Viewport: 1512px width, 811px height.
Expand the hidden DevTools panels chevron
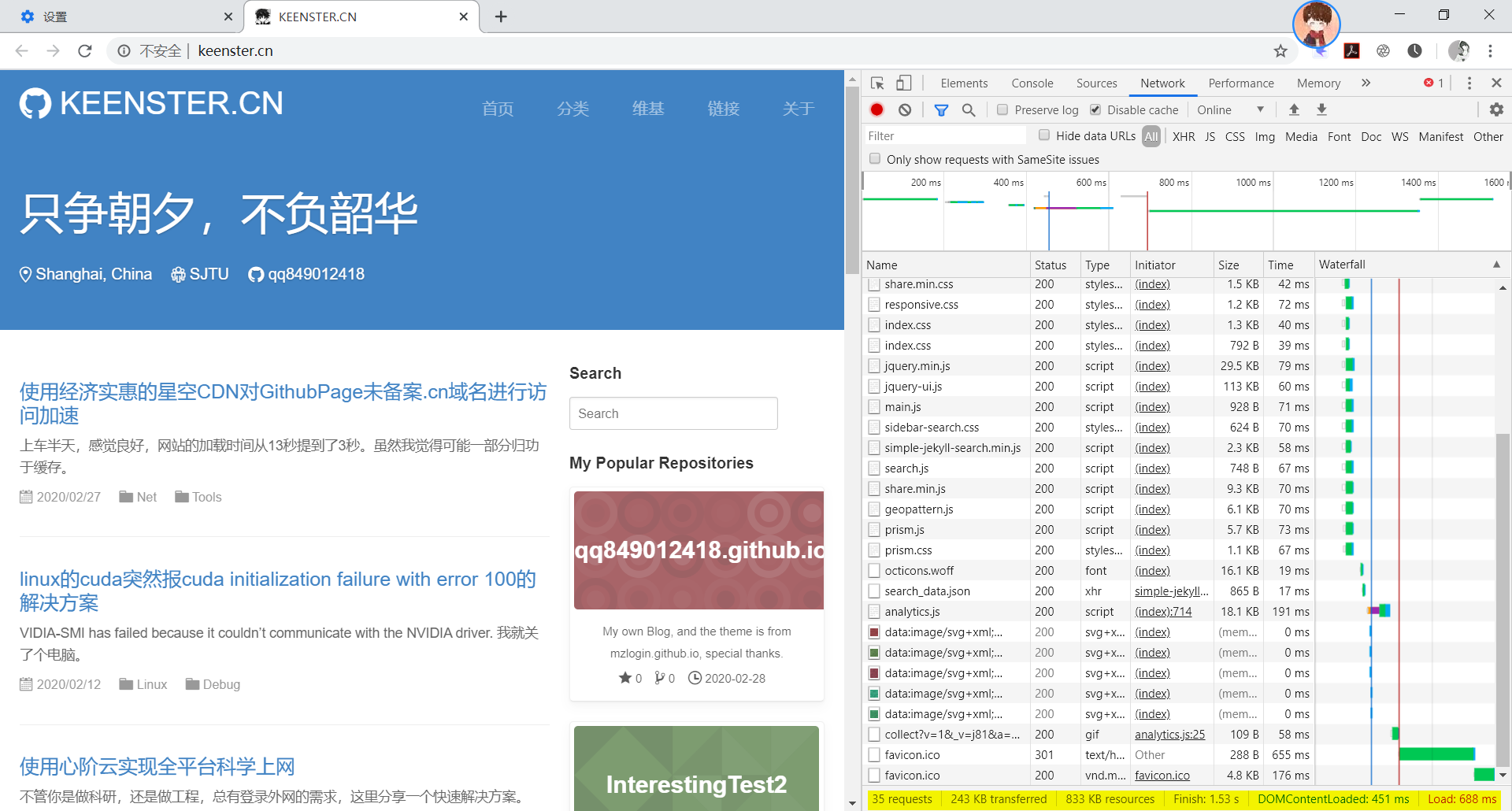1366,83
